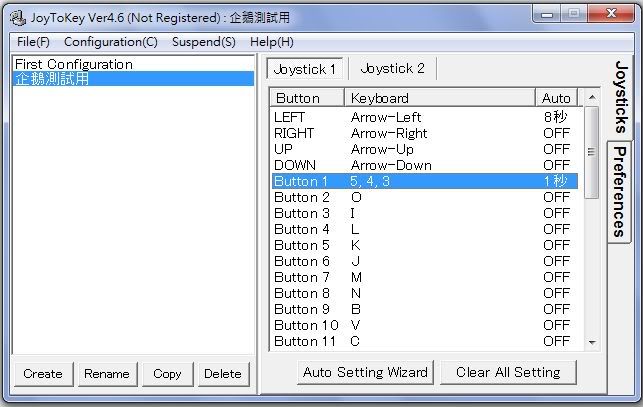Select the Button 5 row mapped to K
Viewport: 643px width, 407px height.
[425, 245]
